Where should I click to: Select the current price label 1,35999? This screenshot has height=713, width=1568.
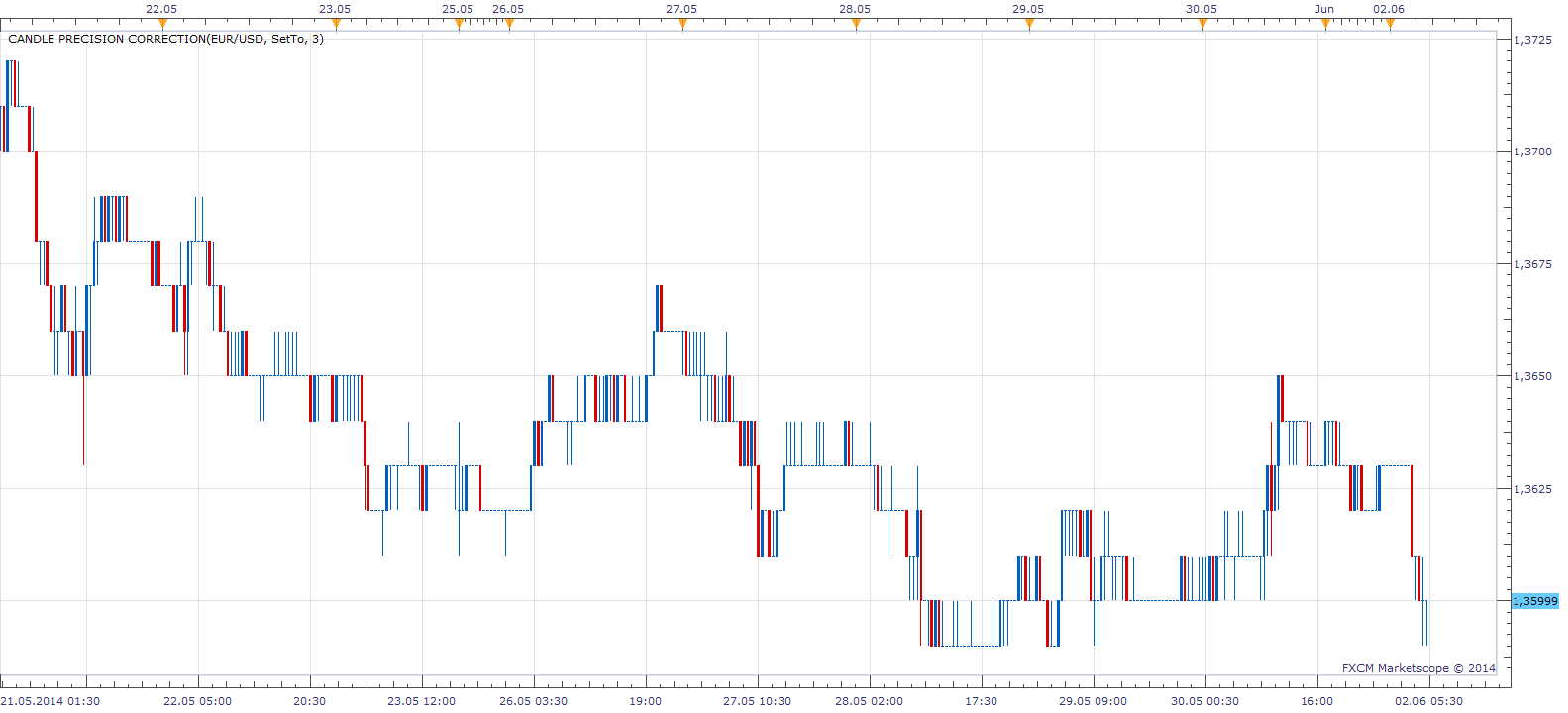coord(1535,601)
